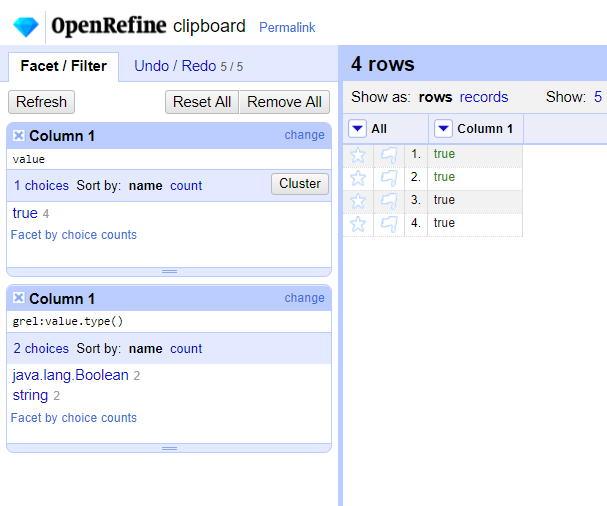Open the All column dropdown menu
The image size is (607, 506).
pos(357,129)
